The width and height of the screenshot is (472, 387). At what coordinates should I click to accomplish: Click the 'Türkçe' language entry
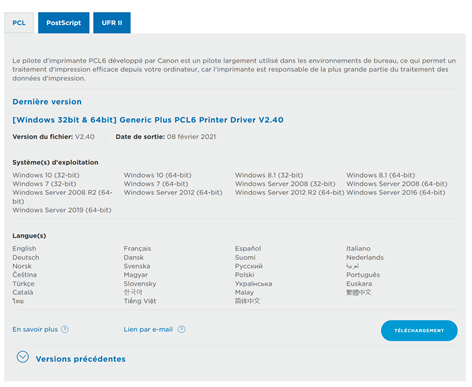[x=23, y=284]
